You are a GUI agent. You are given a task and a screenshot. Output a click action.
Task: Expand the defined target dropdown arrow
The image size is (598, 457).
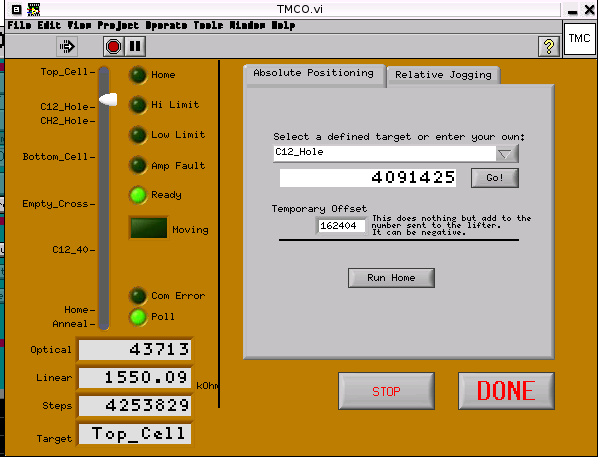pyautogui.click(x=506, y=154)
